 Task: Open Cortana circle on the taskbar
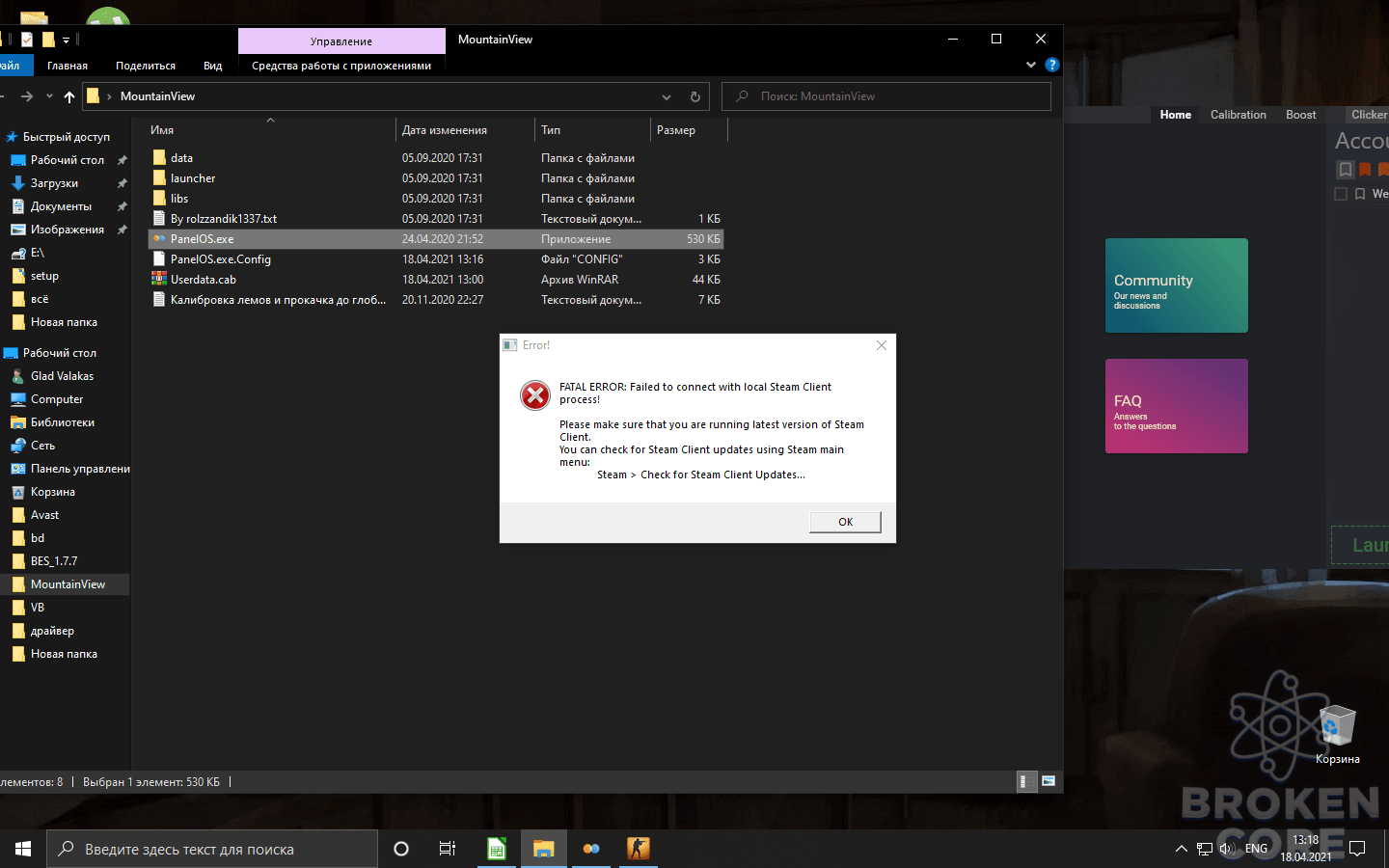[x=401, y=849]
